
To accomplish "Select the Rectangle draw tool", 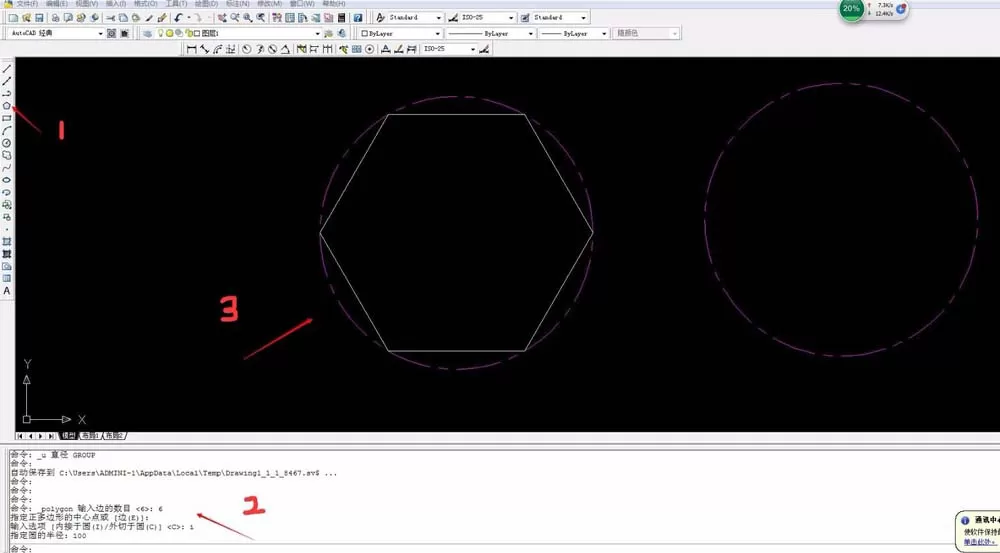I will [6, 118].
